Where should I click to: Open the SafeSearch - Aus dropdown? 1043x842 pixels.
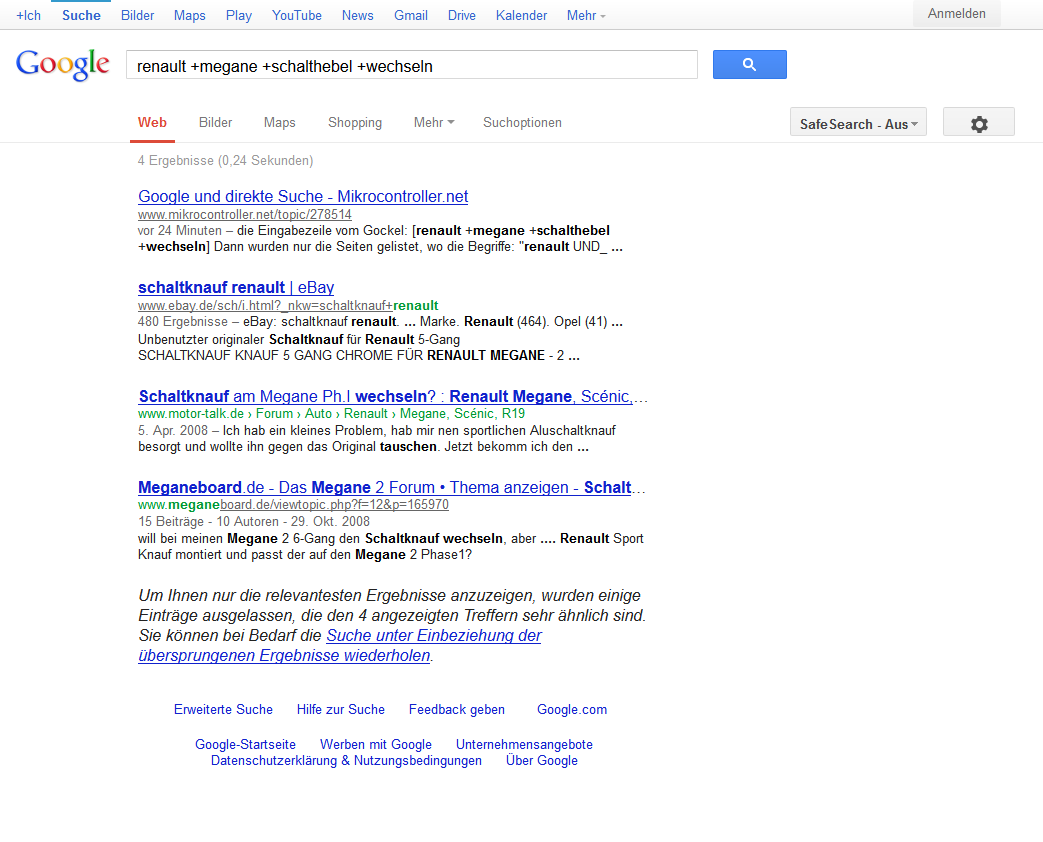[858, 123]
